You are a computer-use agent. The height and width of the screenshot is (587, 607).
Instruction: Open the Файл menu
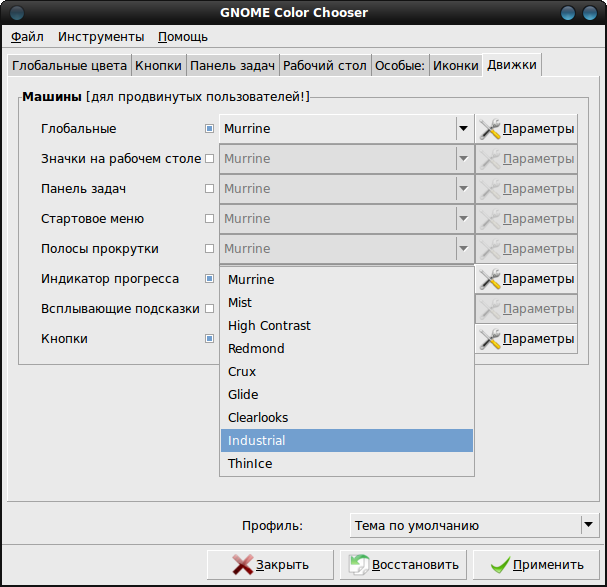(x=27, y=37)
